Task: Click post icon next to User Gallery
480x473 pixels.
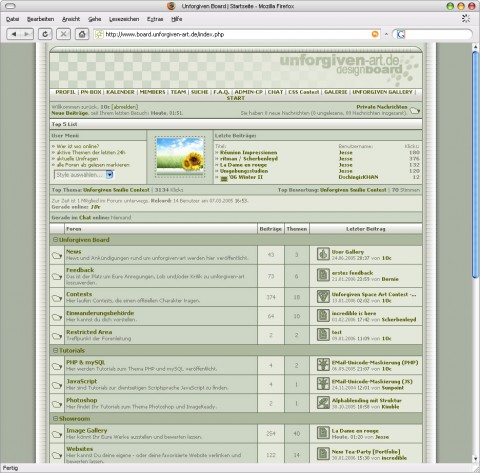Action: pos(323,255)
